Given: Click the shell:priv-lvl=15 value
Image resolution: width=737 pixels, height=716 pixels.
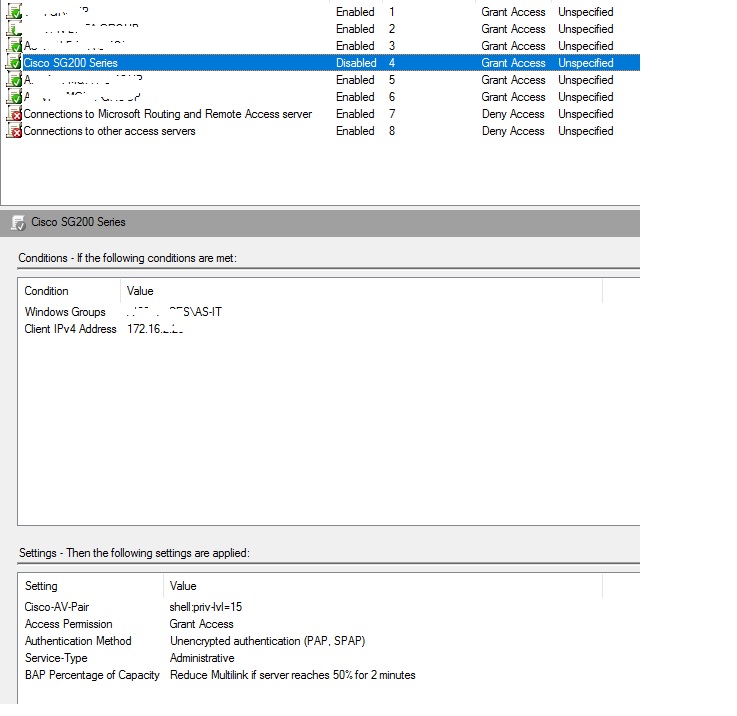Looking at the screenshot, I should point(206,607).
